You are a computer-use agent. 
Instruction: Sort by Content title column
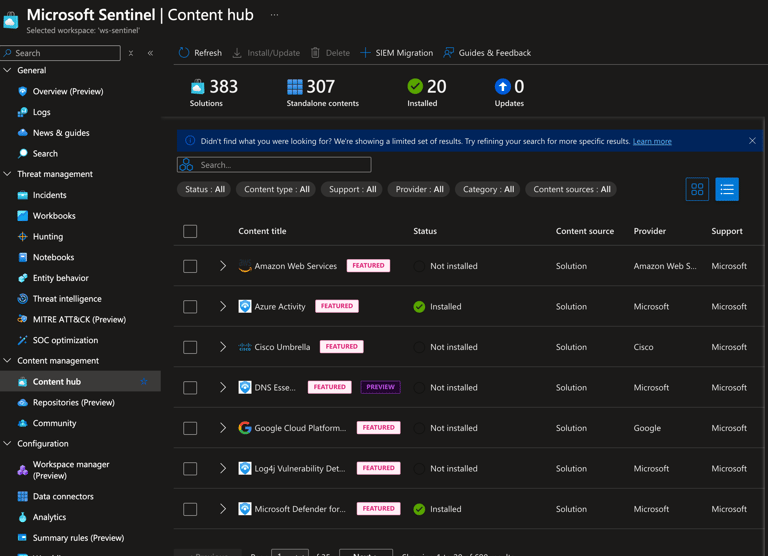click(x=262, y=231)
